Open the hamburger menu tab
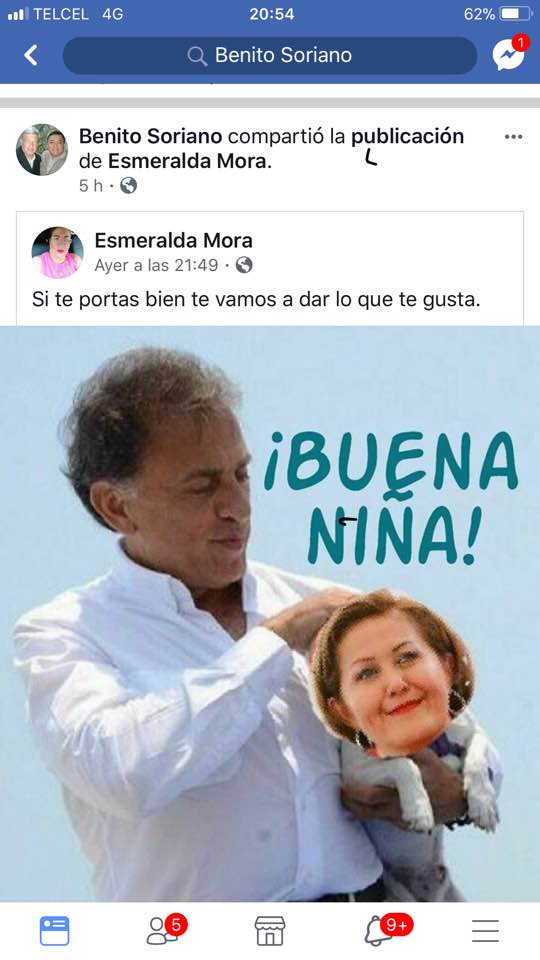540x960 pixels. pyautogui.click(x=486, y=931)
